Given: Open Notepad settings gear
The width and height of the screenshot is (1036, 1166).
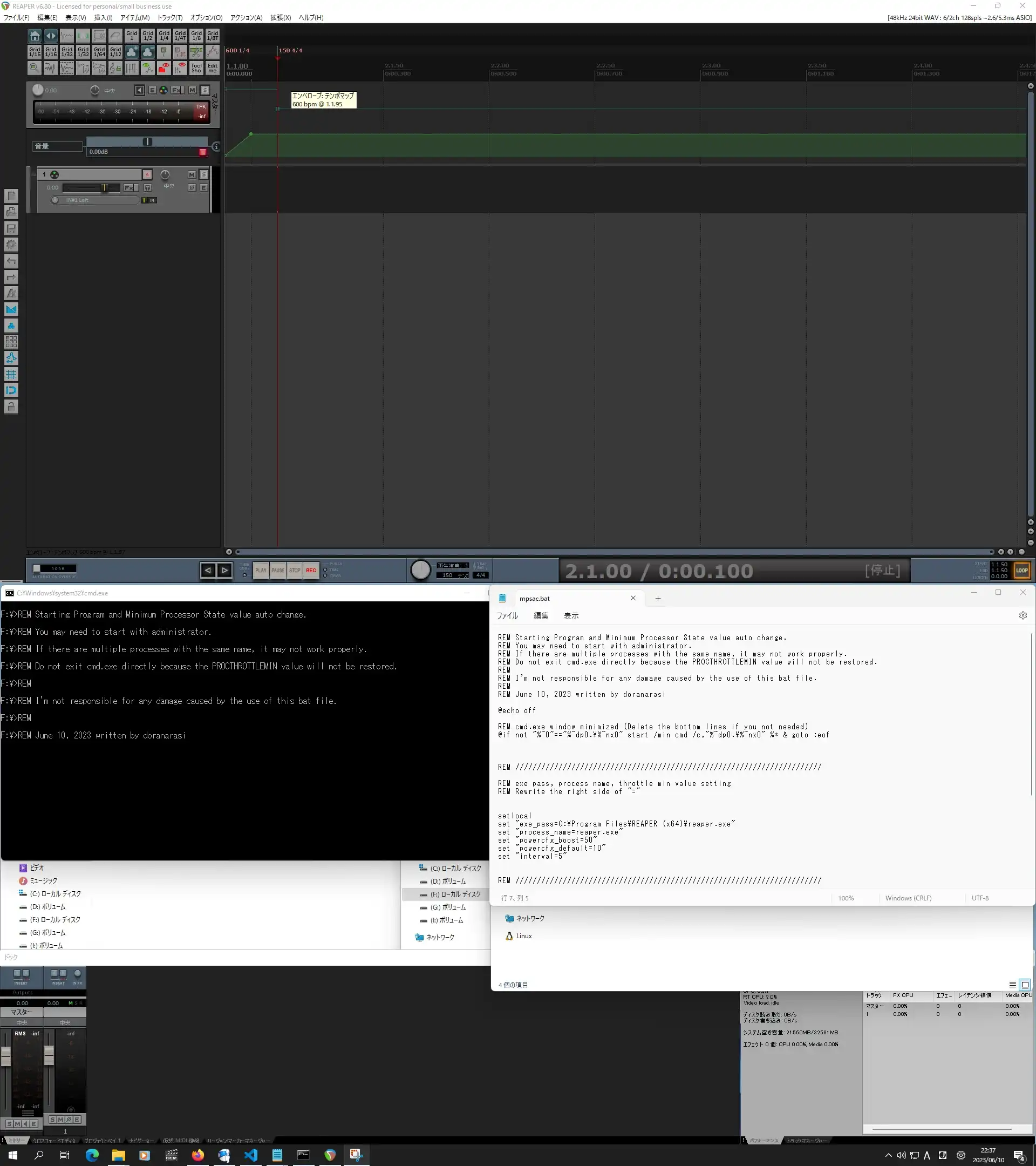Looking at the screenshot, I should click(1023, 615).
